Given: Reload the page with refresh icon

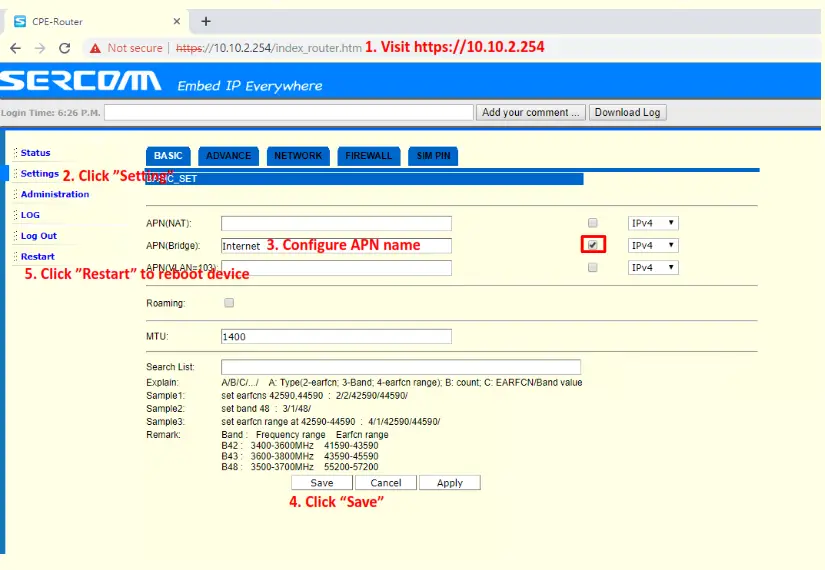Looking at the screenshot, I should tap(65, 48).
